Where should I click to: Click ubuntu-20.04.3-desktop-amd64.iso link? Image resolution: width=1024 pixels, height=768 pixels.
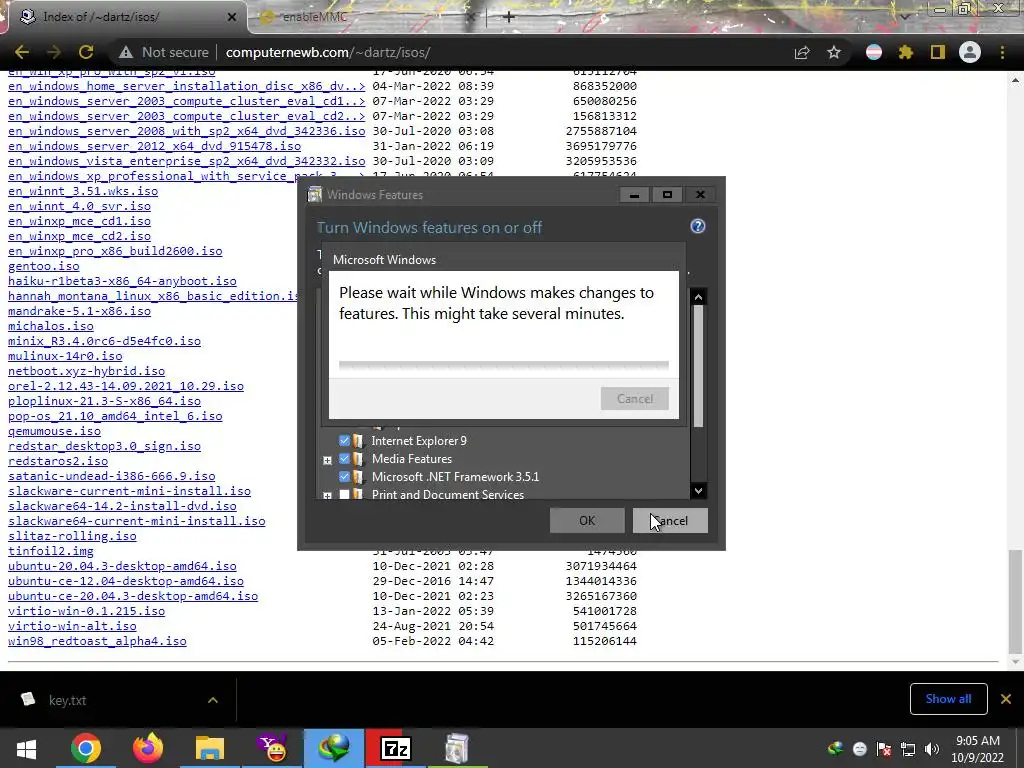tap(122, 566)
